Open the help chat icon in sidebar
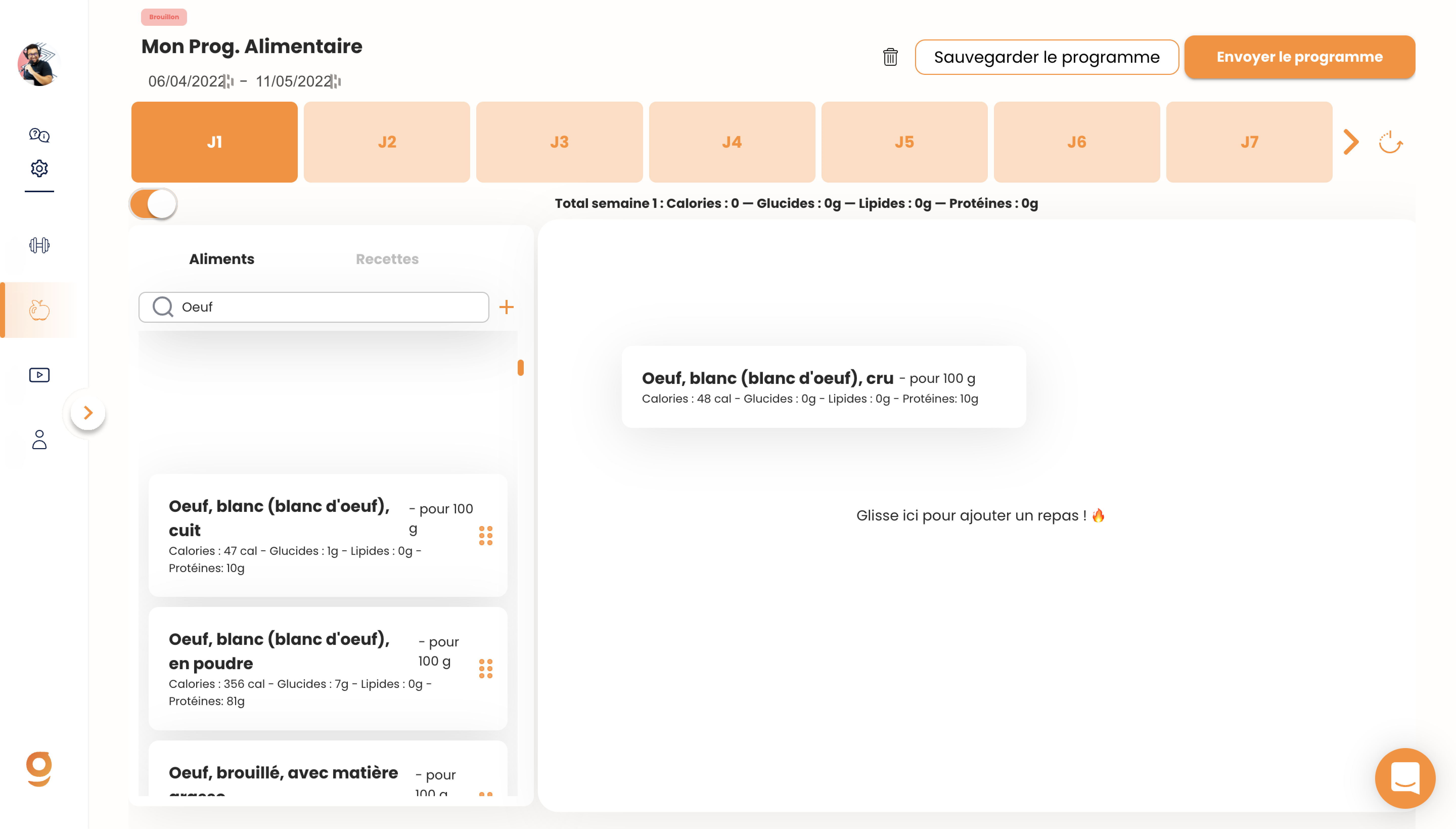Image resolution: width=1456 pixels, height=829 pixels. 39,135
